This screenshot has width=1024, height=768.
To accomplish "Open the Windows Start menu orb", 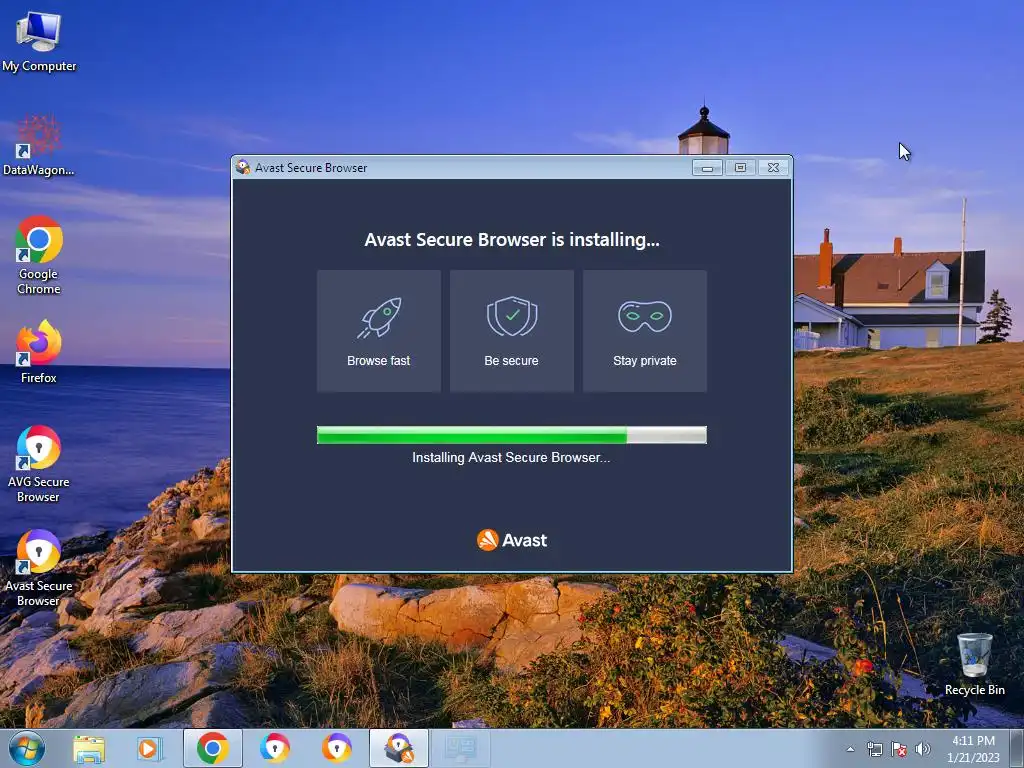I will click(27, 748).
